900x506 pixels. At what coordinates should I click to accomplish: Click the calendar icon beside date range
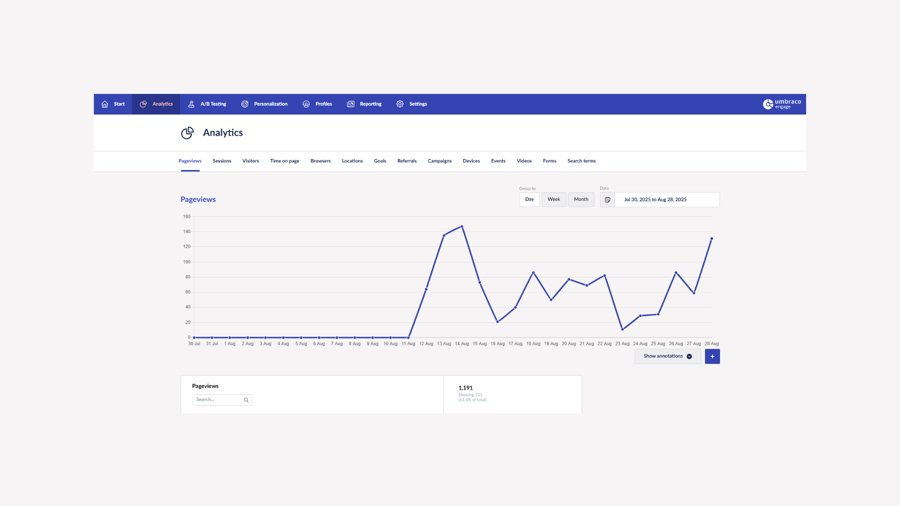[607, 200]
